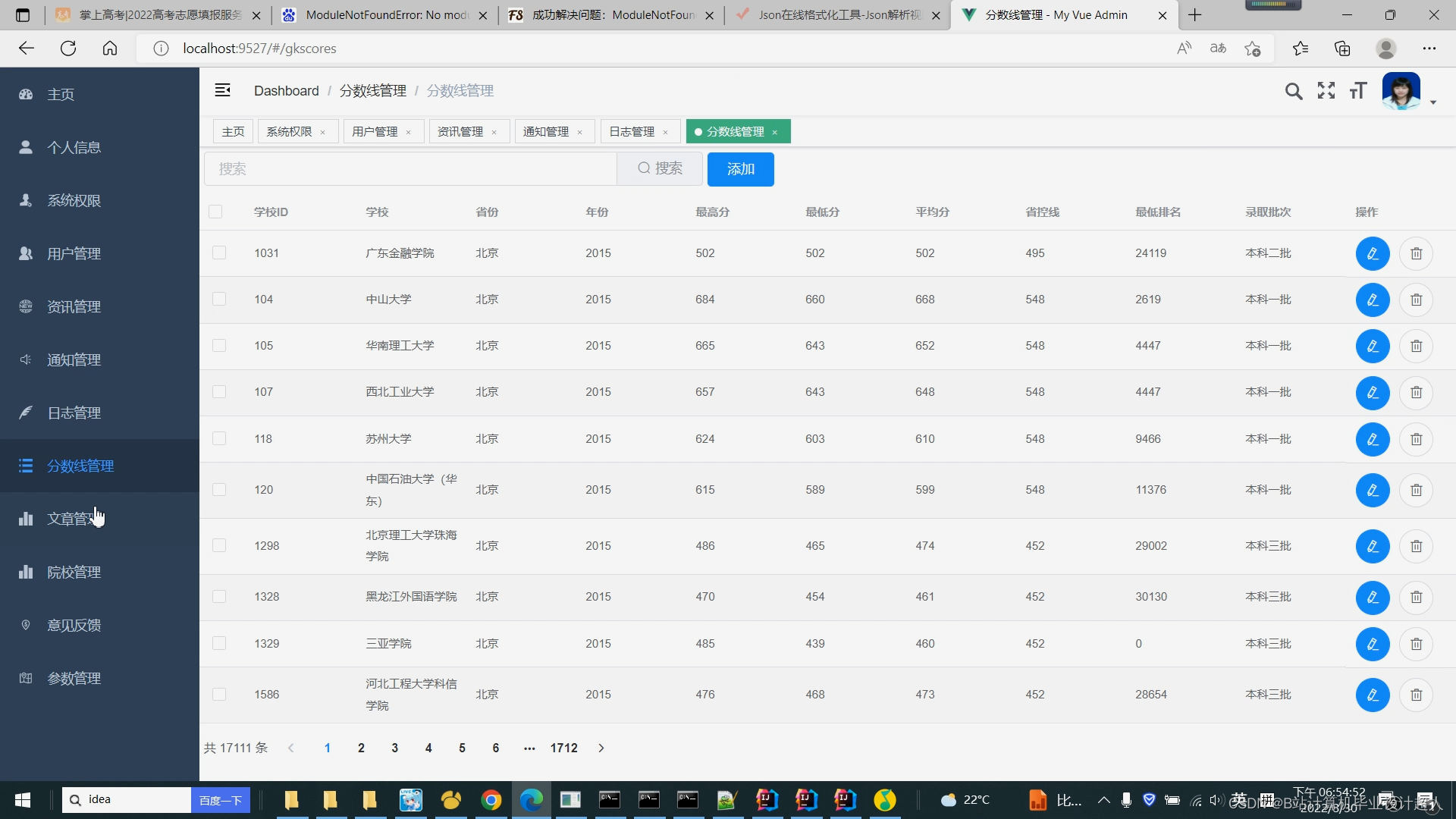Open the header search magnifier icon
Image resolution: width=1456 pixels, height=819 pixels.
[x=1294, y=92]
